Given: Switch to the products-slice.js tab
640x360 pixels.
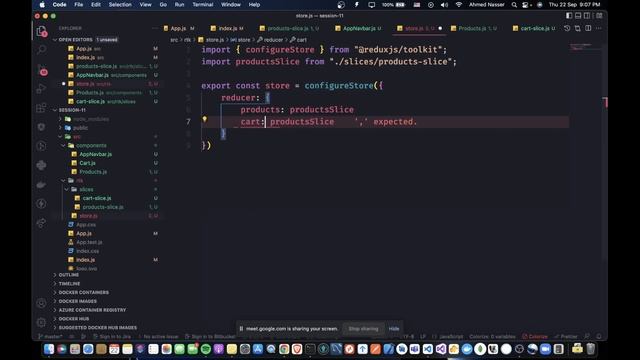Looking at the screenshot, I should coord(288,28).
